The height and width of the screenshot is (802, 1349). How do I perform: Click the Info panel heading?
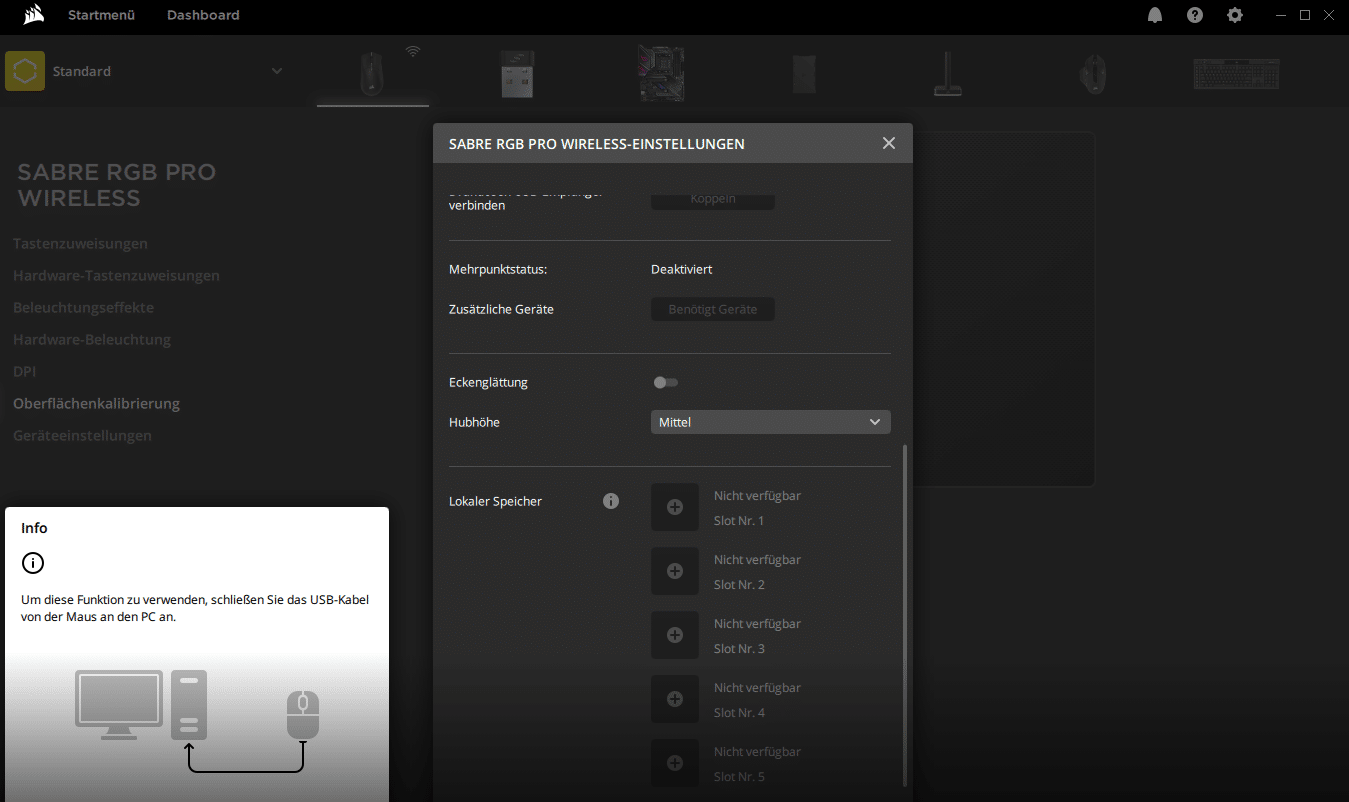coord(34,528)
